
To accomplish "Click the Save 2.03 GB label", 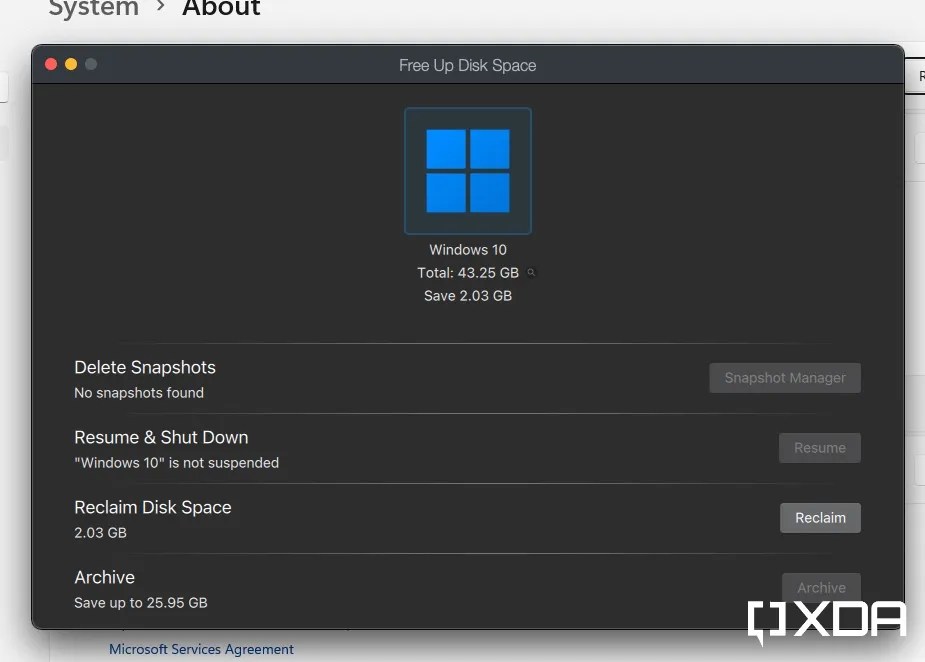I will [467, 295].
